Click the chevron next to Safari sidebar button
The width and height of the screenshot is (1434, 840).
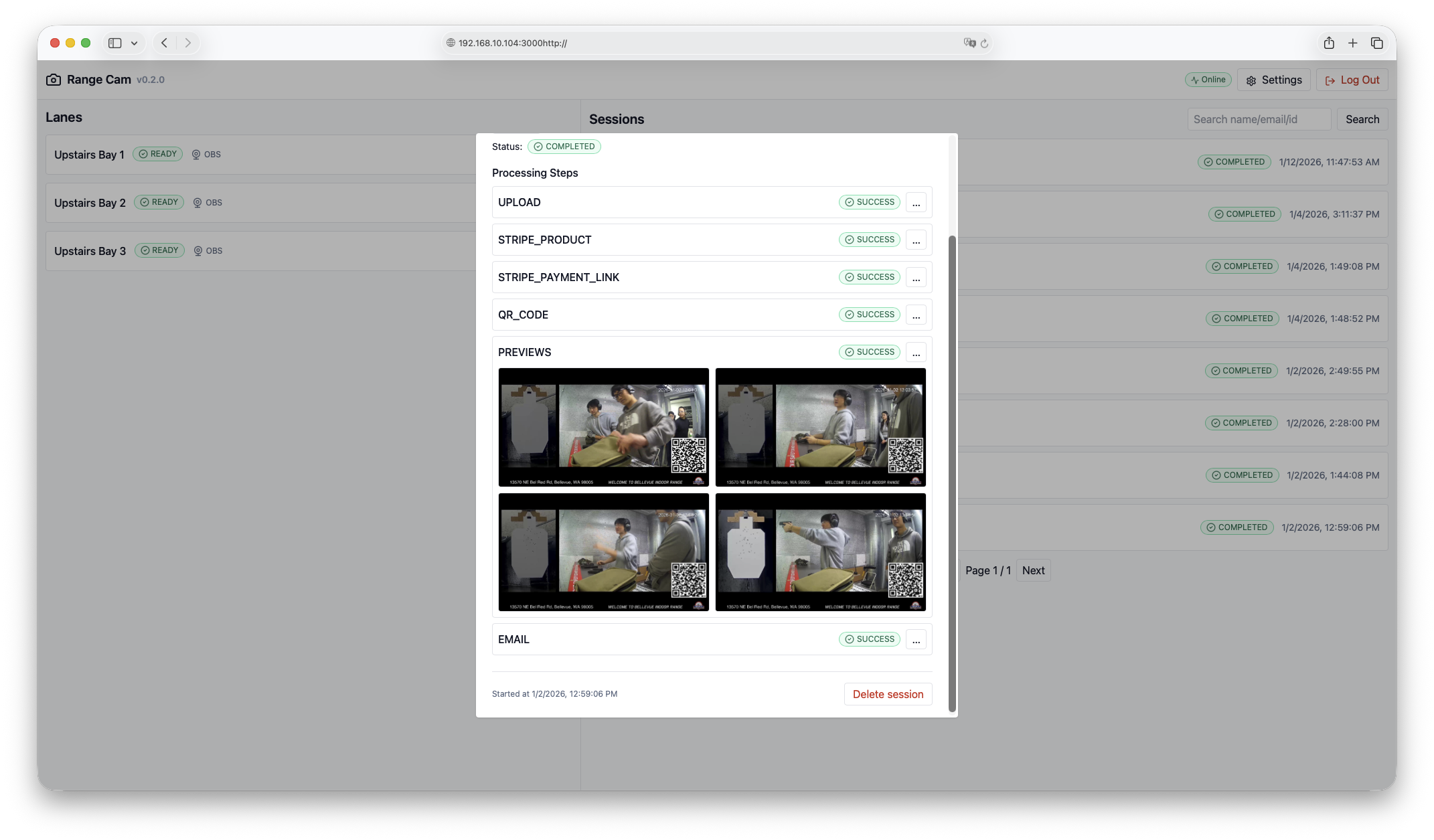[133, 42]
